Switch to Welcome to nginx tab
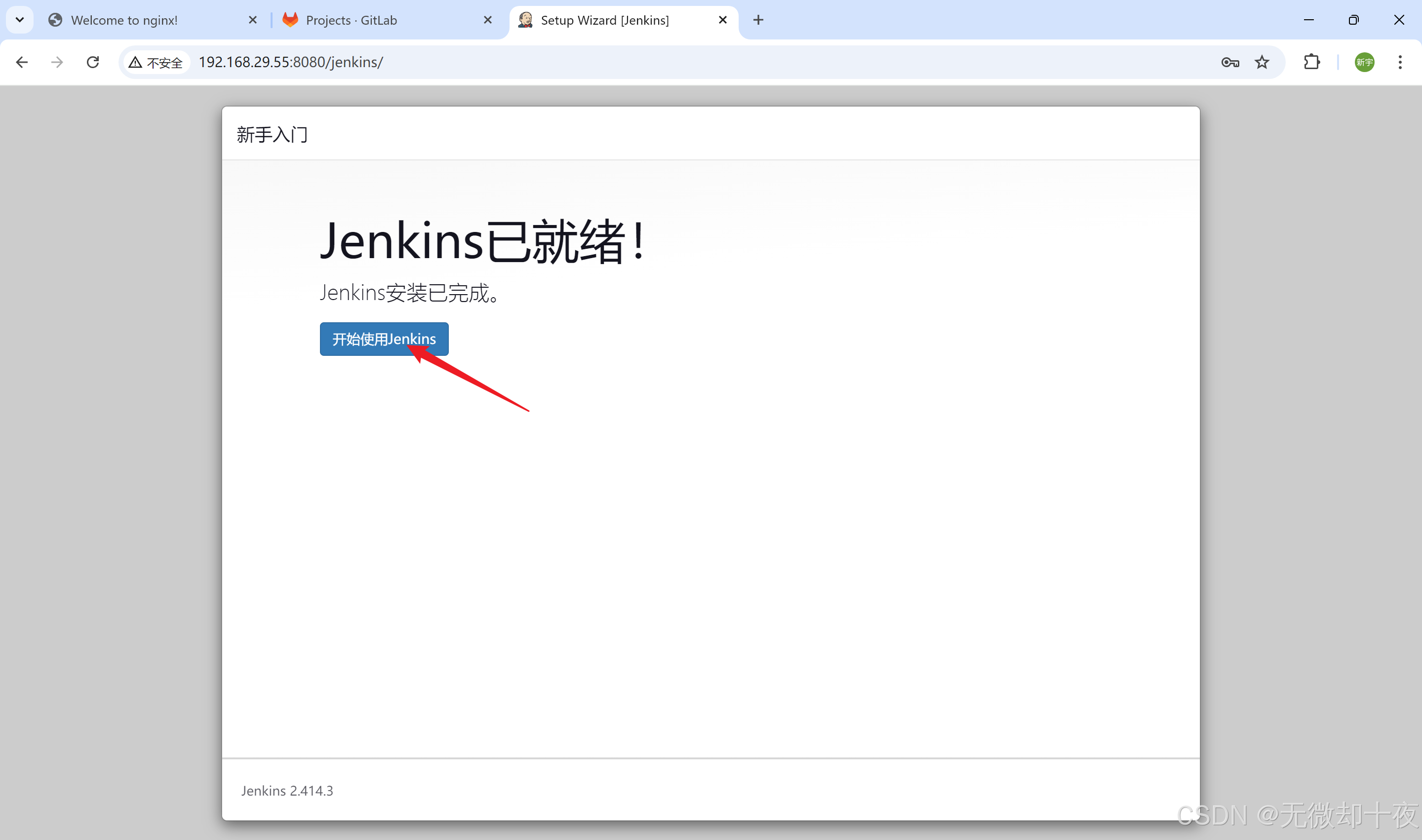 pos(124,20)
